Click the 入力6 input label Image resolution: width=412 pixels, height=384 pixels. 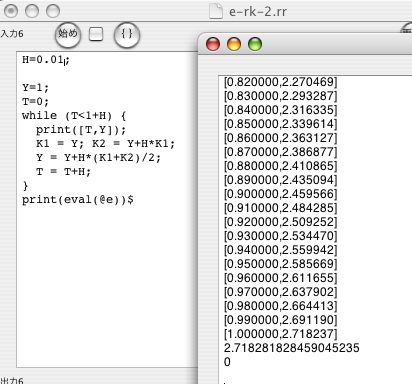pos(12,34)
